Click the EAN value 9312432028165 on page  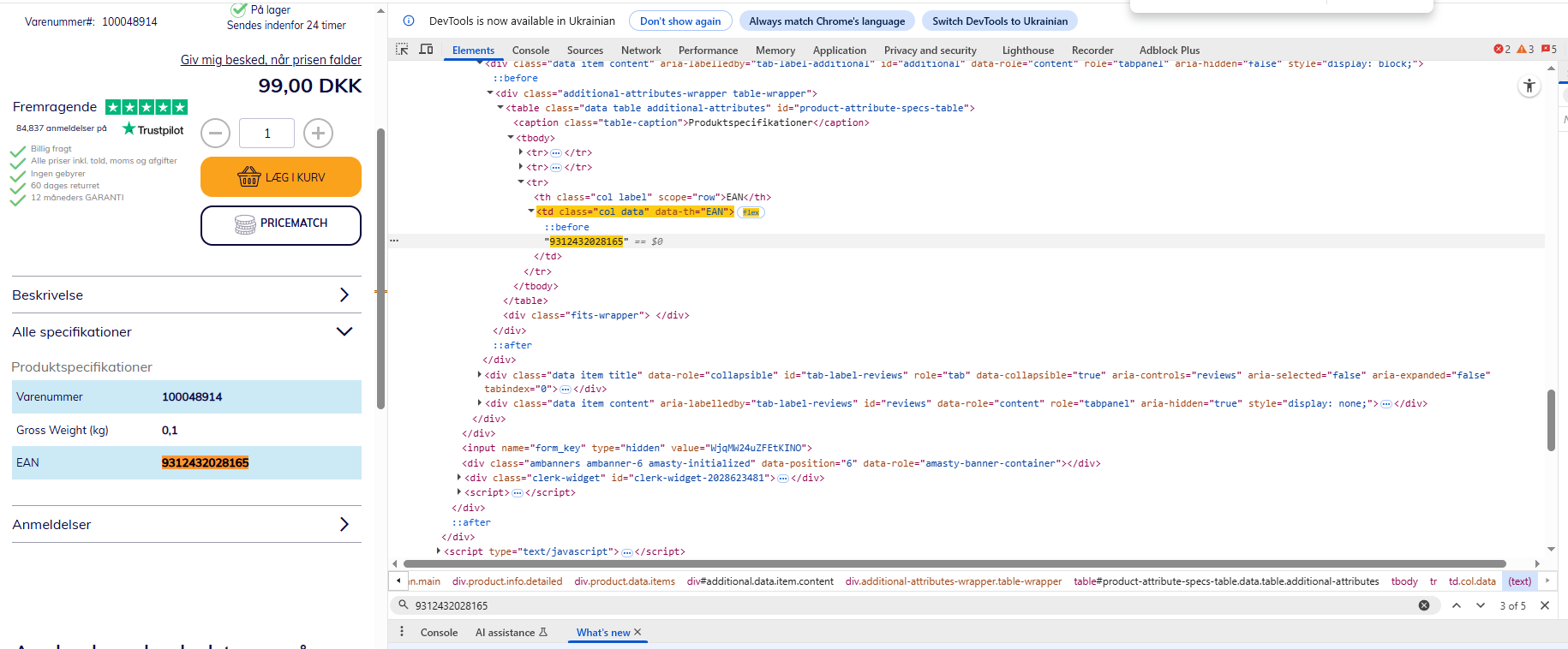click(x=205, y=462)
